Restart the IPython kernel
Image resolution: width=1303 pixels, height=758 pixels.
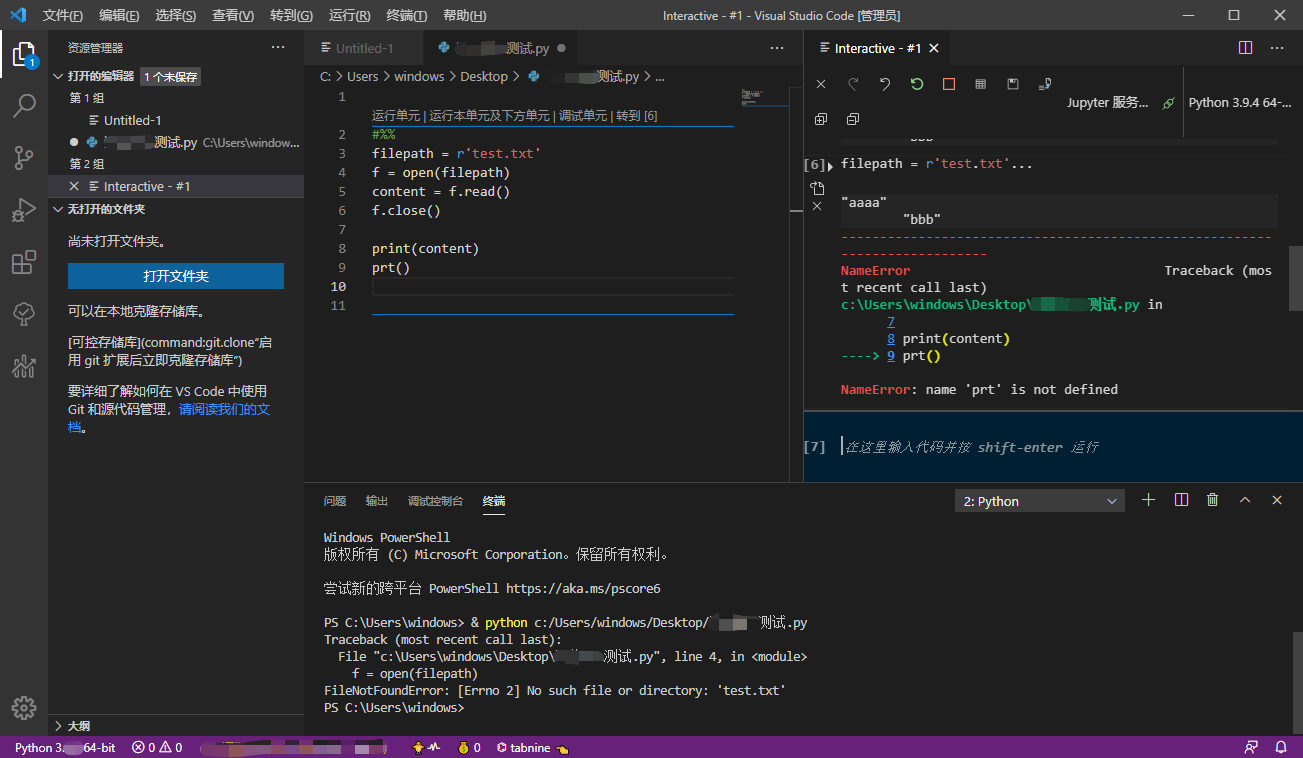917,84
